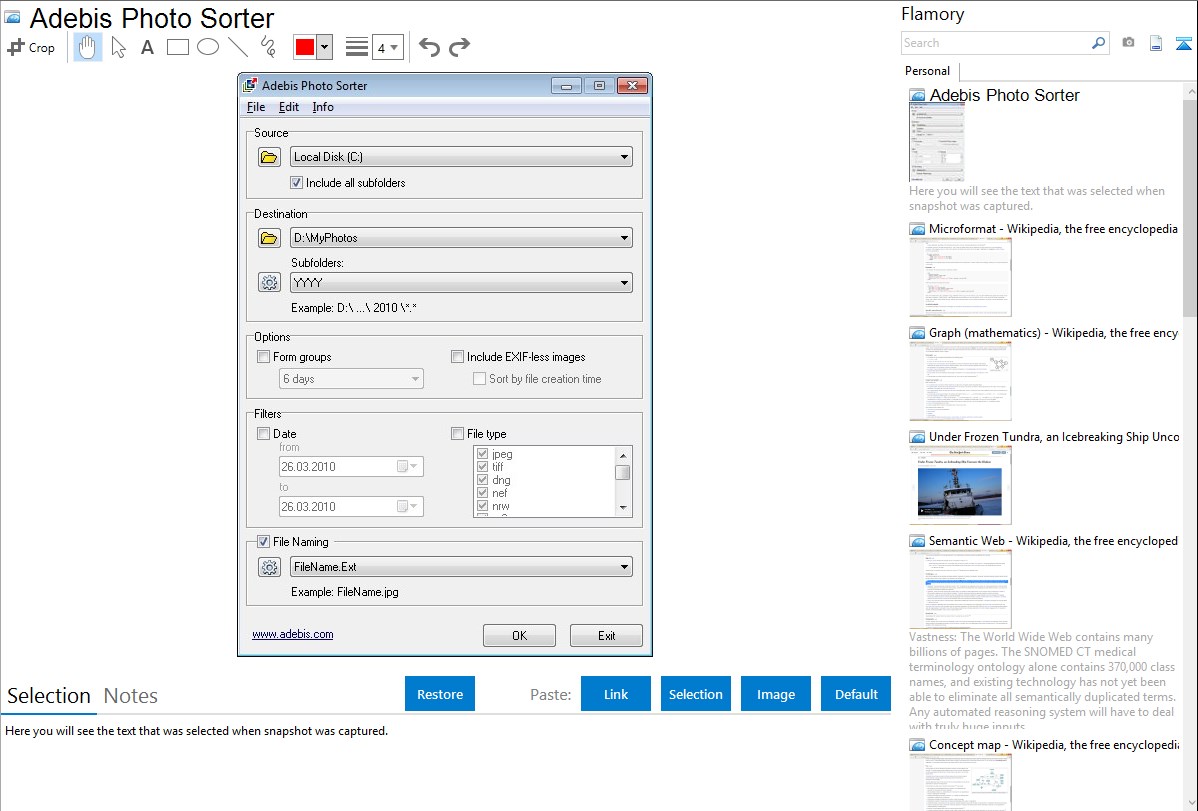Pick the rectangle drawing tool
Image resolution: width=1198 pixels, height=811 pixels.
[x=177, y=47]
